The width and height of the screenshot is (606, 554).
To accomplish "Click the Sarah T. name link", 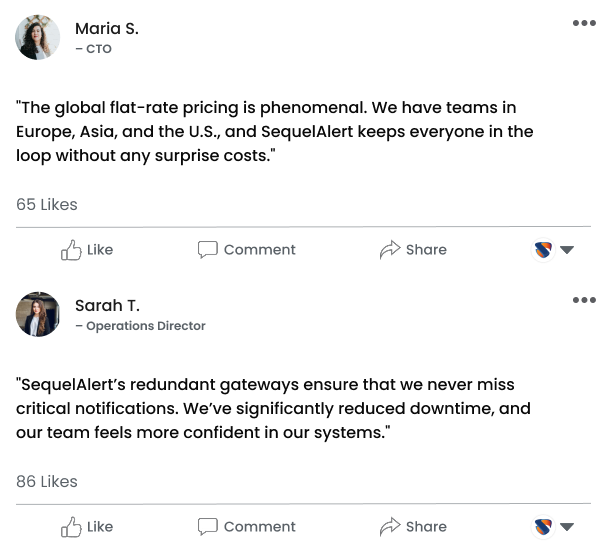I will 107,306.
